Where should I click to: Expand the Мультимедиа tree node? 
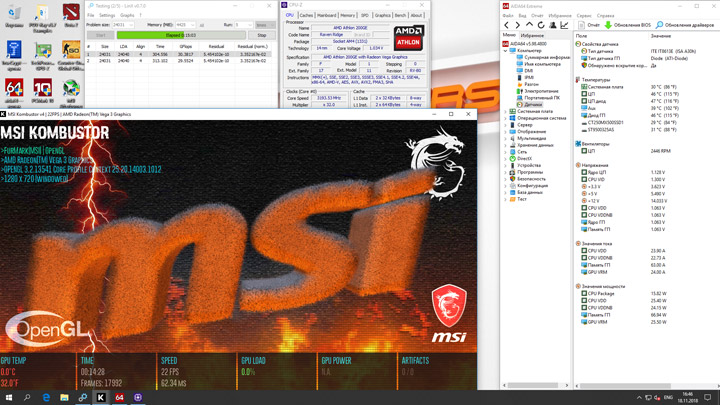pos(506,138)
